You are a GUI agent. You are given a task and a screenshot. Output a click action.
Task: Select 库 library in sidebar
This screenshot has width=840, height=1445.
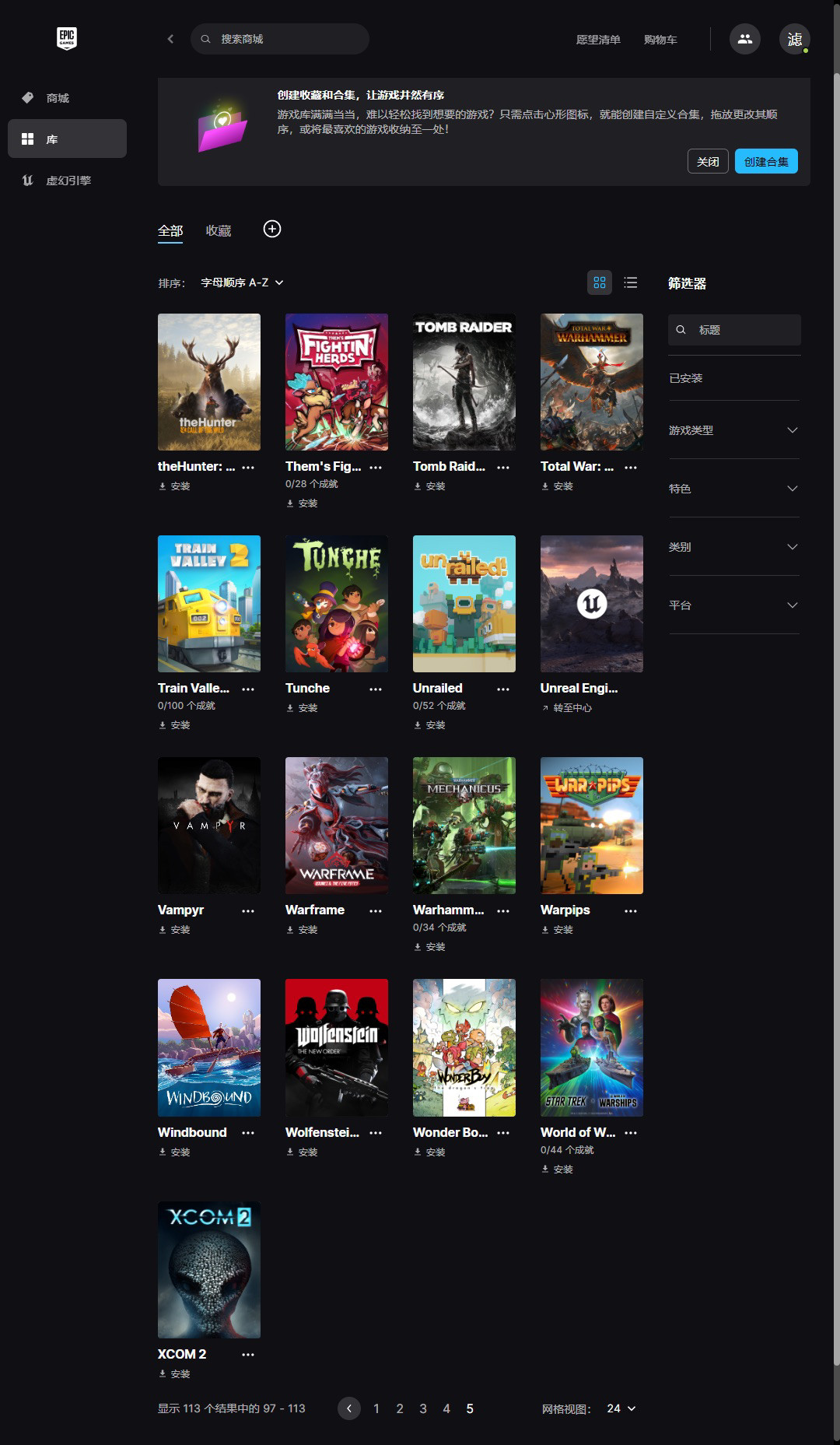pyautogui.click(x=67, y=139)
